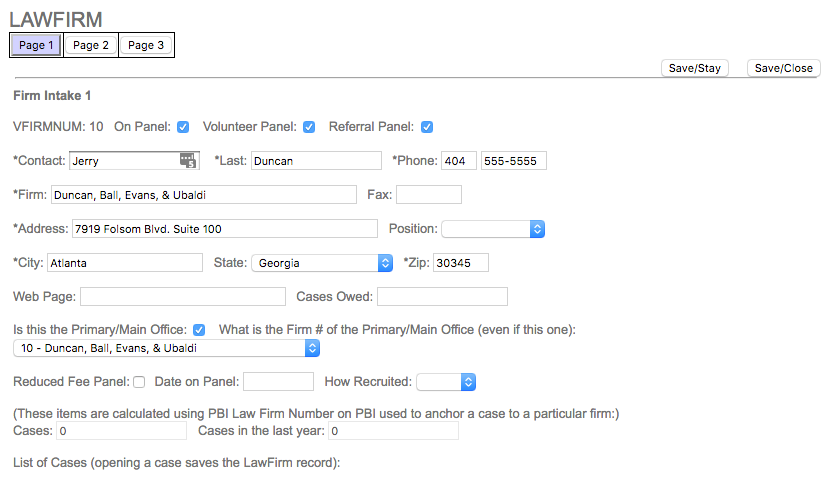Uncheck the Volunteer Panel checkbox

(309, 127)
